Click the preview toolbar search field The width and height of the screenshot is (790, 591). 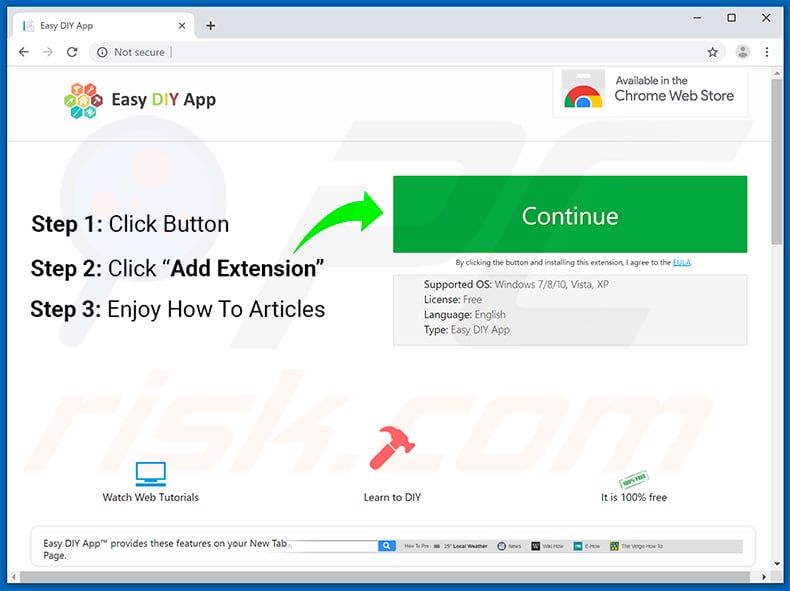click(x=332, y=546)
